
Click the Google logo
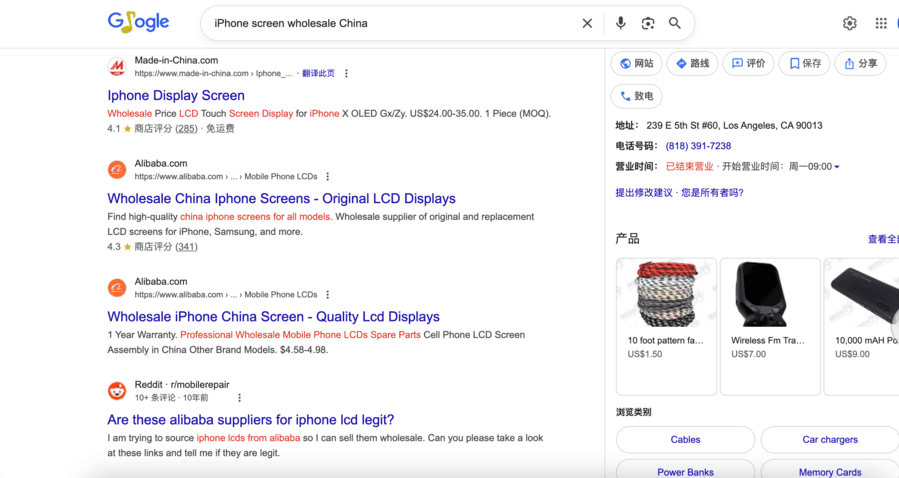(138, 22)
